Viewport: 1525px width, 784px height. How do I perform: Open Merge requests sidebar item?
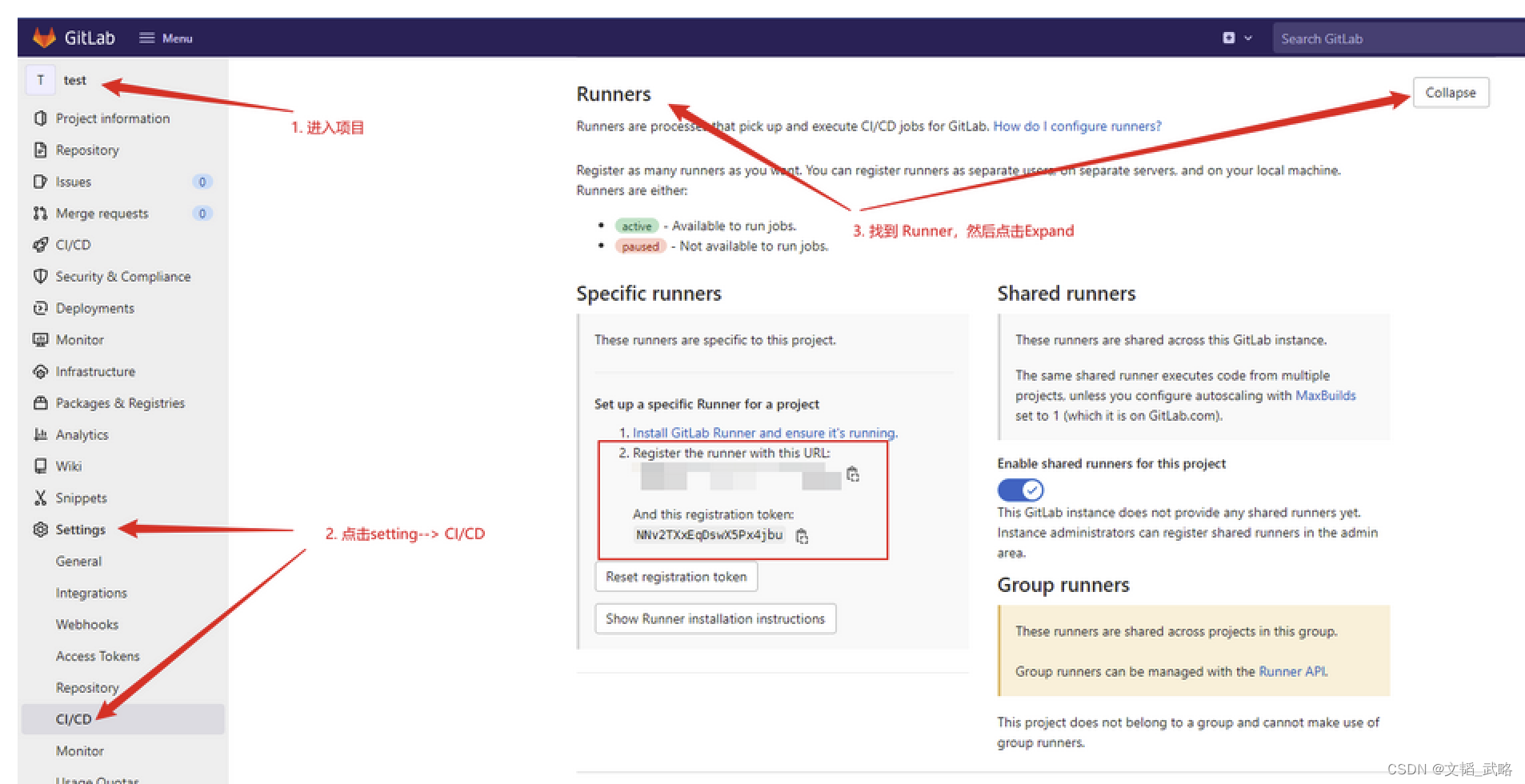(102, 214)
